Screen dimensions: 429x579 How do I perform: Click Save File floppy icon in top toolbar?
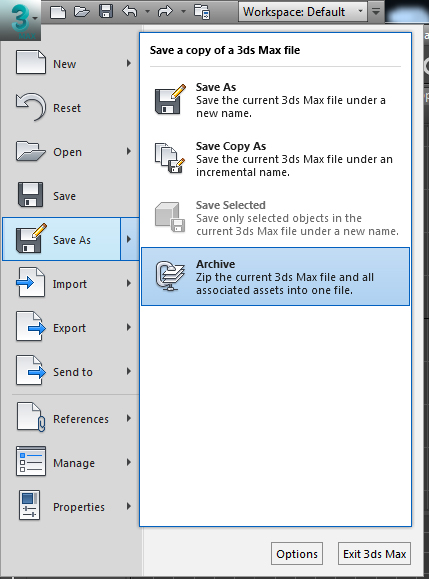tap(106, 11)
